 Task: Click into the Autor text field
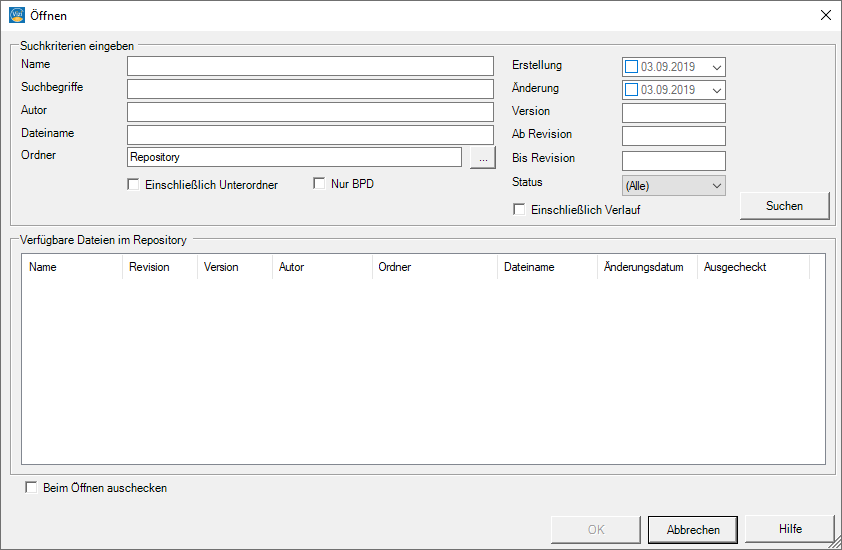coord(310,112)
